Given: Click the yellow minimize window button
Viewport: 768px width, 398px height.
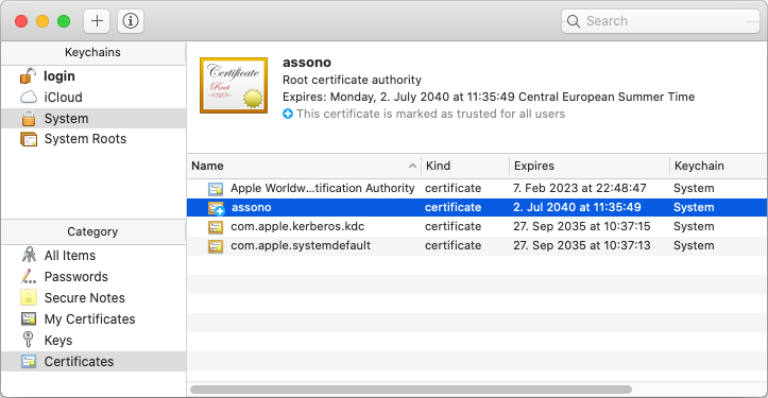Looking at the screenshot, I should click(x=43, y=21).
